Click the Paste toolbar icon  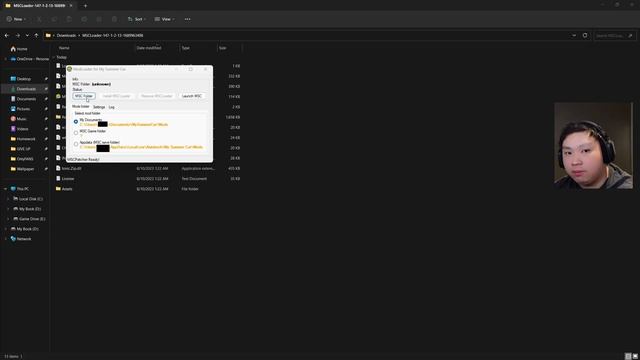click(x=69, y=19)
